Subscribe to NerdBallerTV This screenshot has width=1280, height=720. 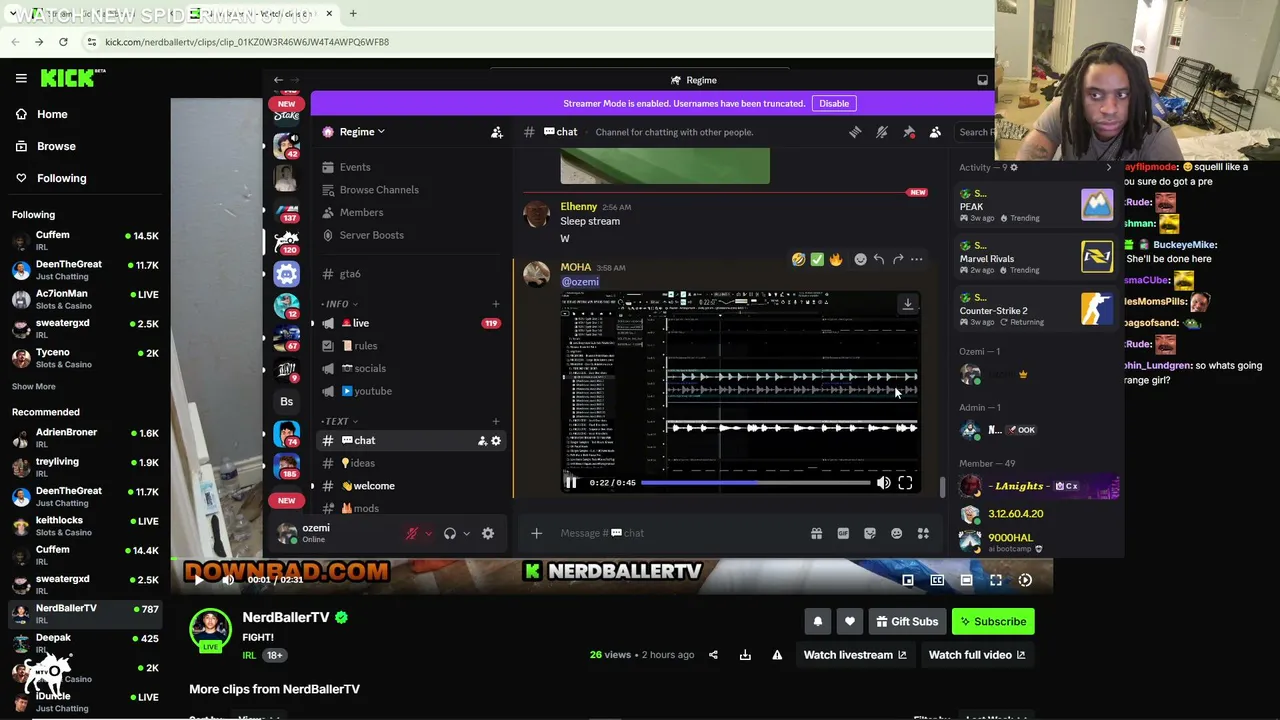tap(993, 622)
